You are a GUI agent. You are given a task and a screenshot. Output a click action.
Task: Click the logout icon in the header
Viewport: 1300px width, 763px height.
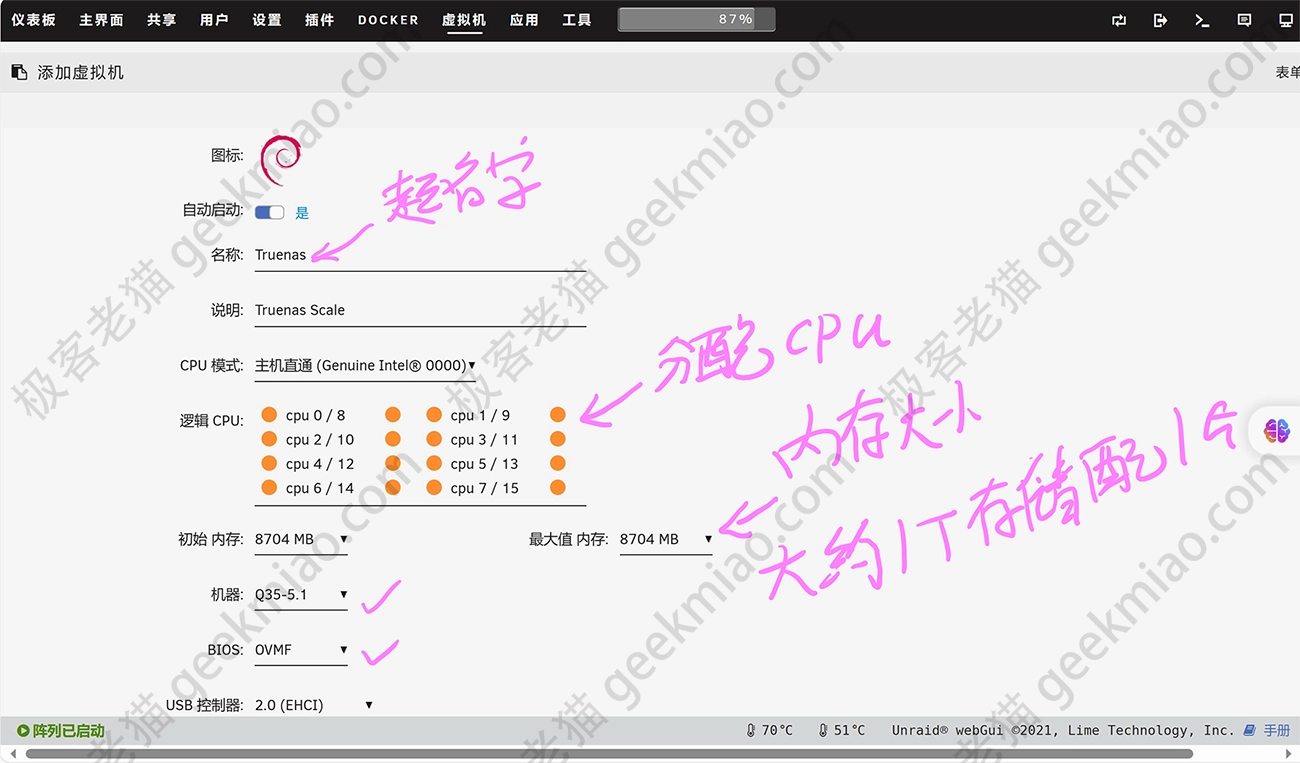1160,20
